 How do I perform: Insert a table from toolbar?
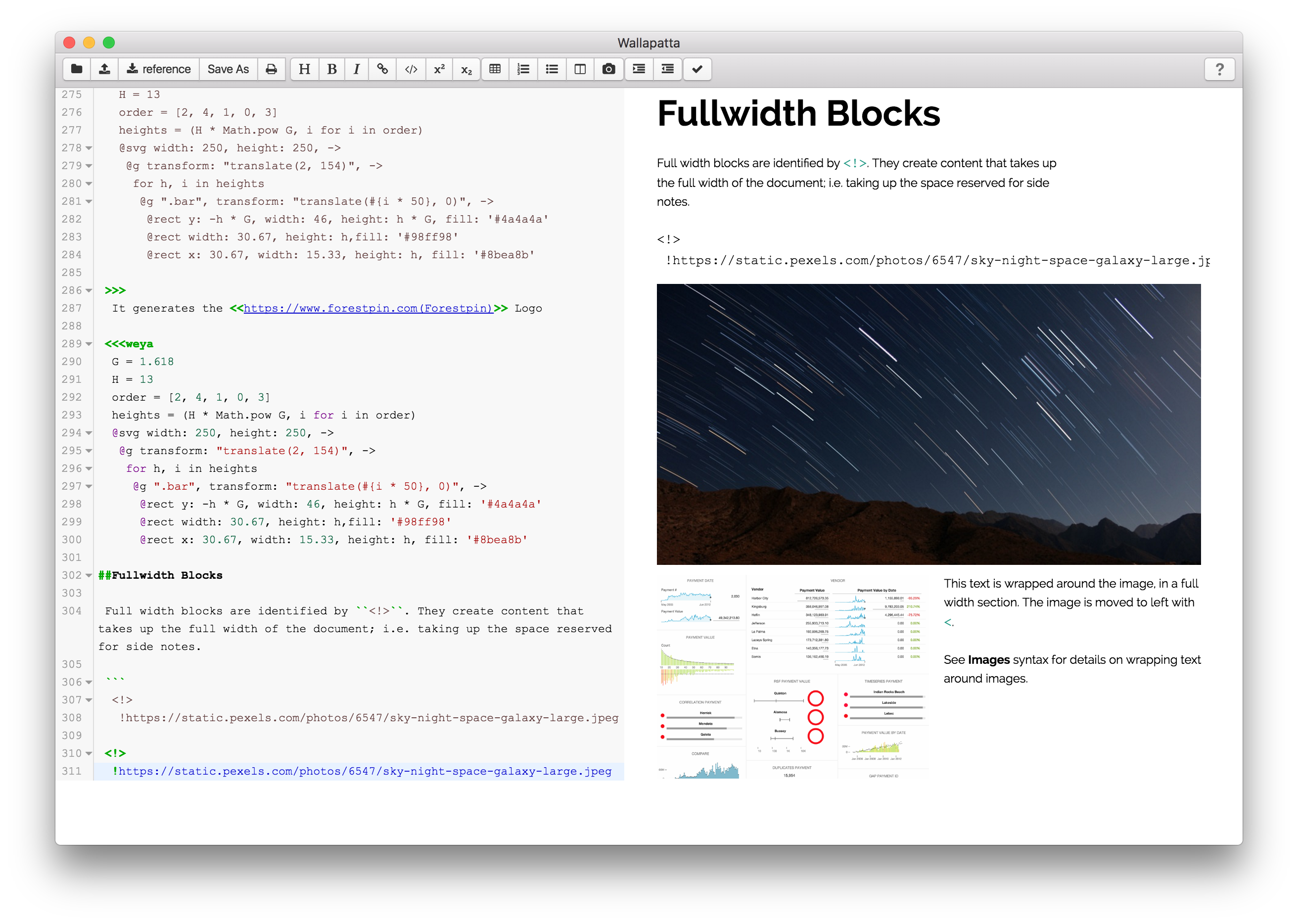click(x=495, y=69)
